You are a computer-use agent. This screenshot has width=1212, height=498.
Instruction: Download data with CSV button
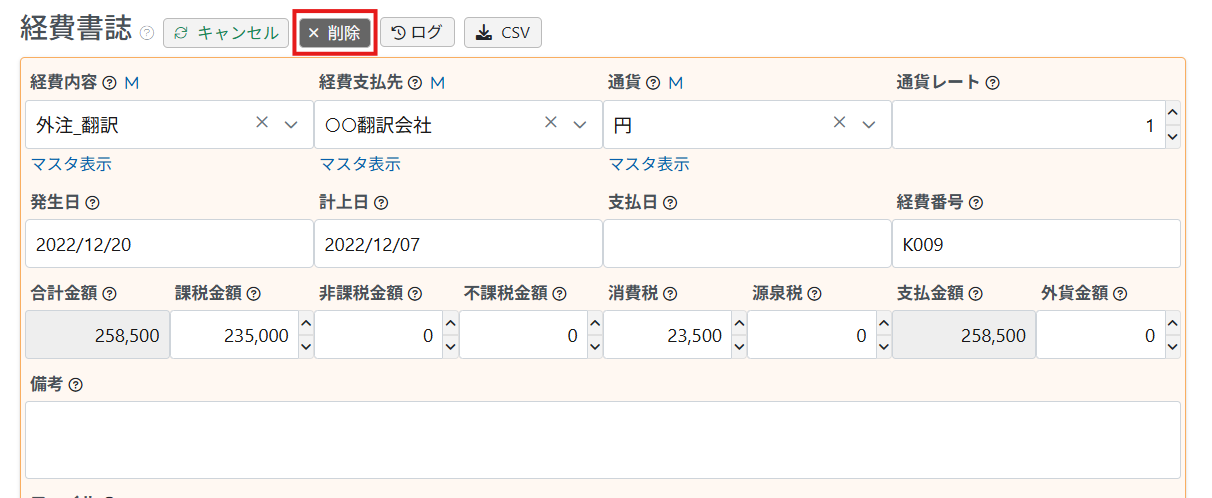[503, 32]
